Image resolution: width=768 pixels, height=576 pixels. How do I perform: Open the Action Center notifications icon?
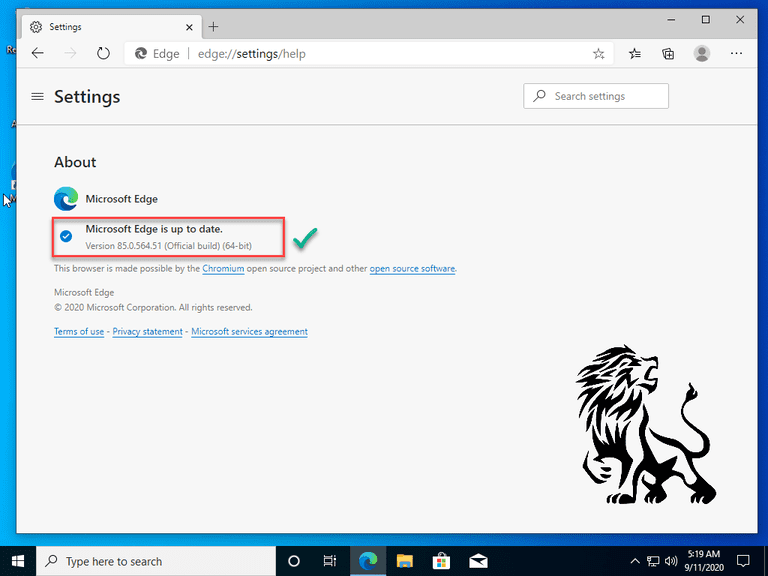click(x=743, y=561)
